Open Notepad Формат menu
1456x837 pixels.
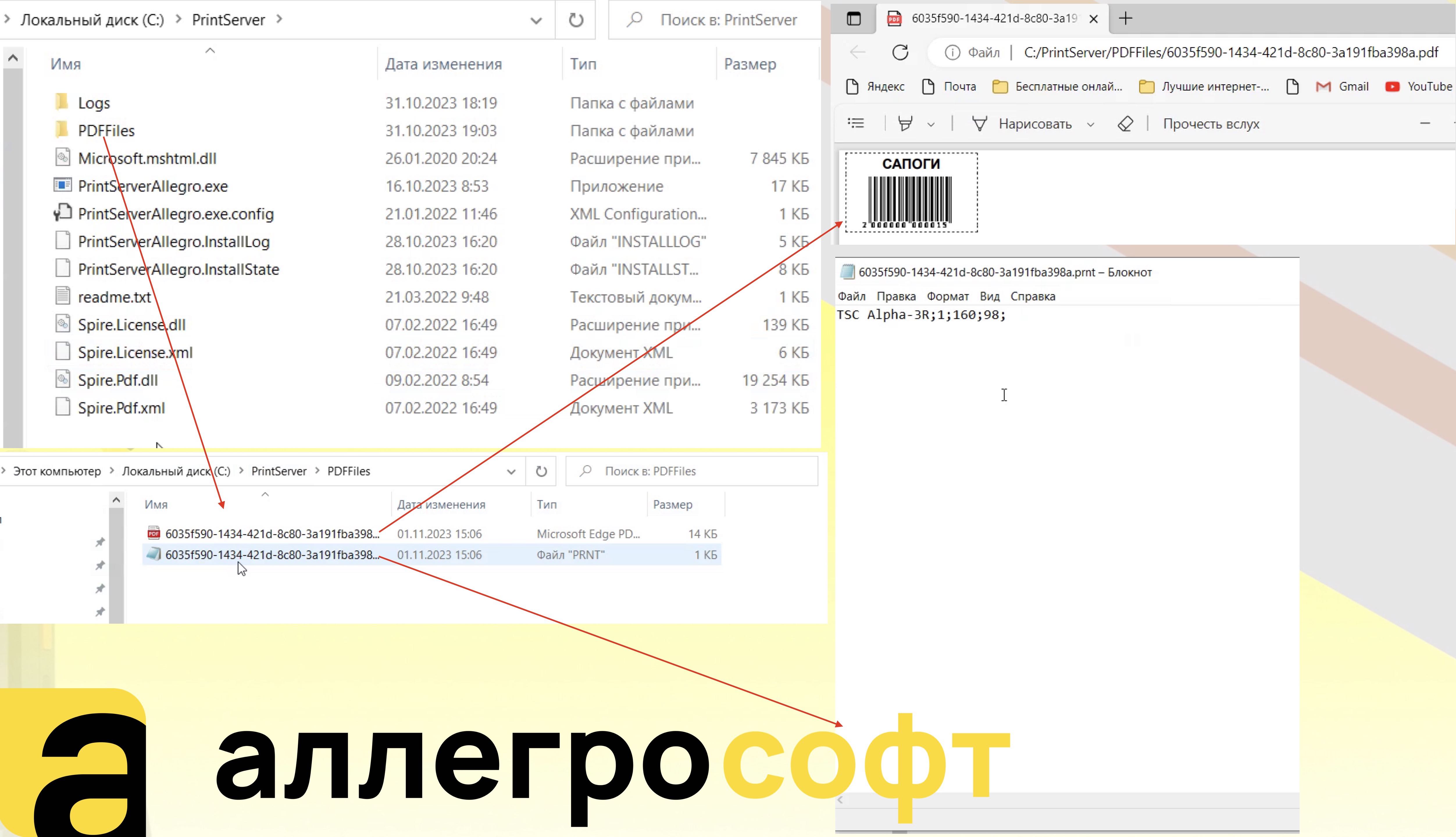pos(948,297)
